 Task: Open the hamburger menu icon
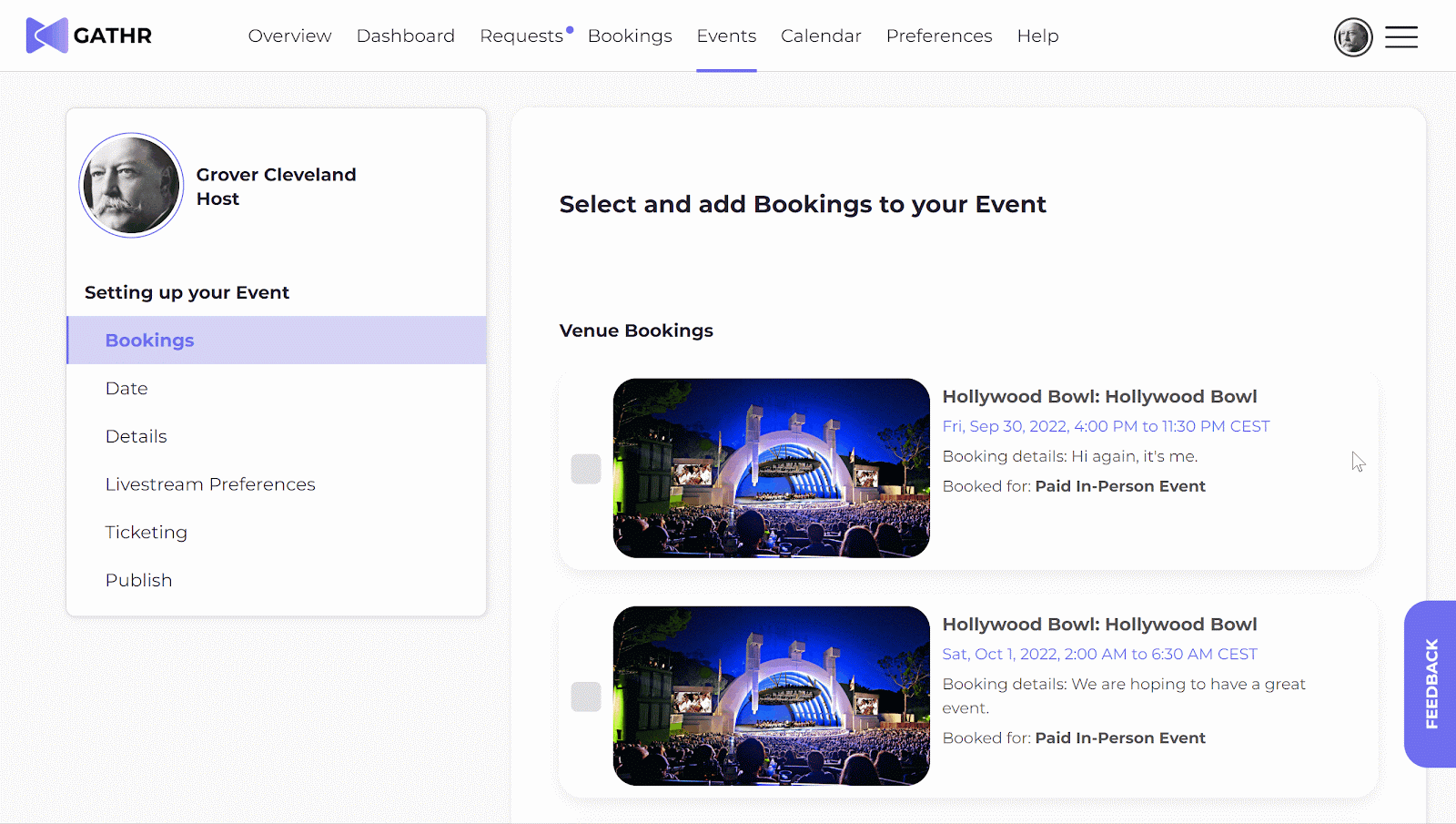pos(1401,36)
